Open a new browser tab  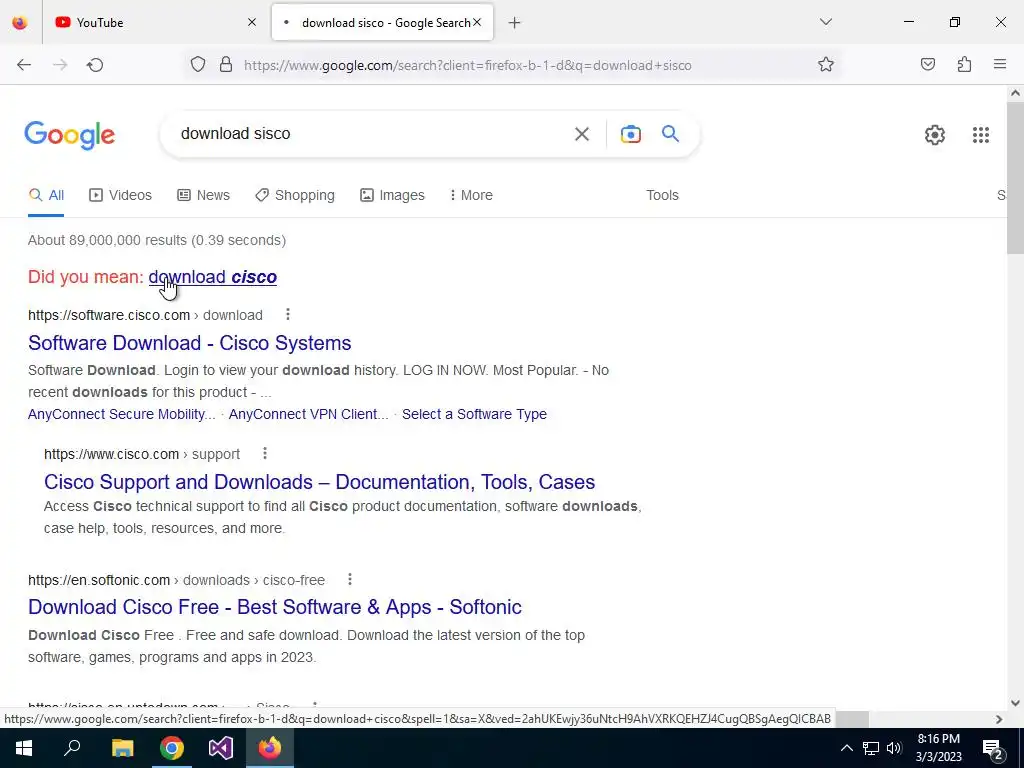point(515,23)
